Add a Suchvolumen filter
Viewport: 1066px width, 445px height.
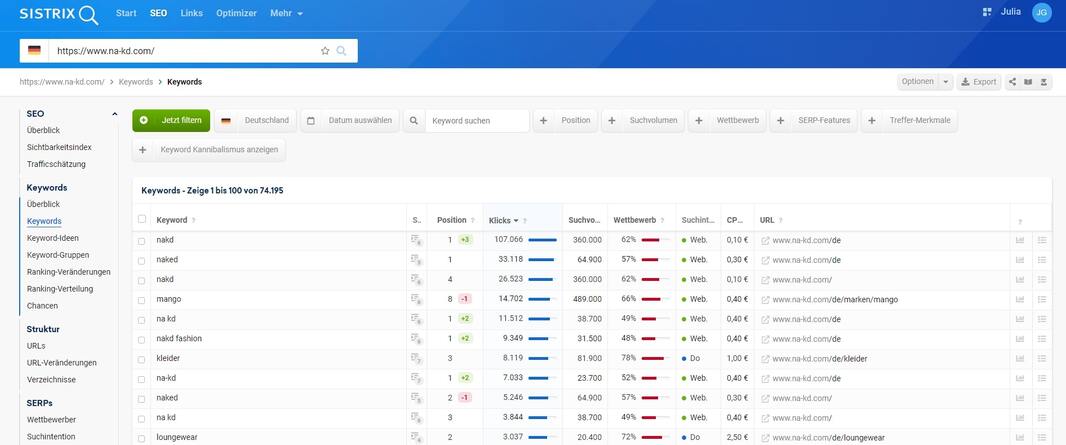[643, 120]
